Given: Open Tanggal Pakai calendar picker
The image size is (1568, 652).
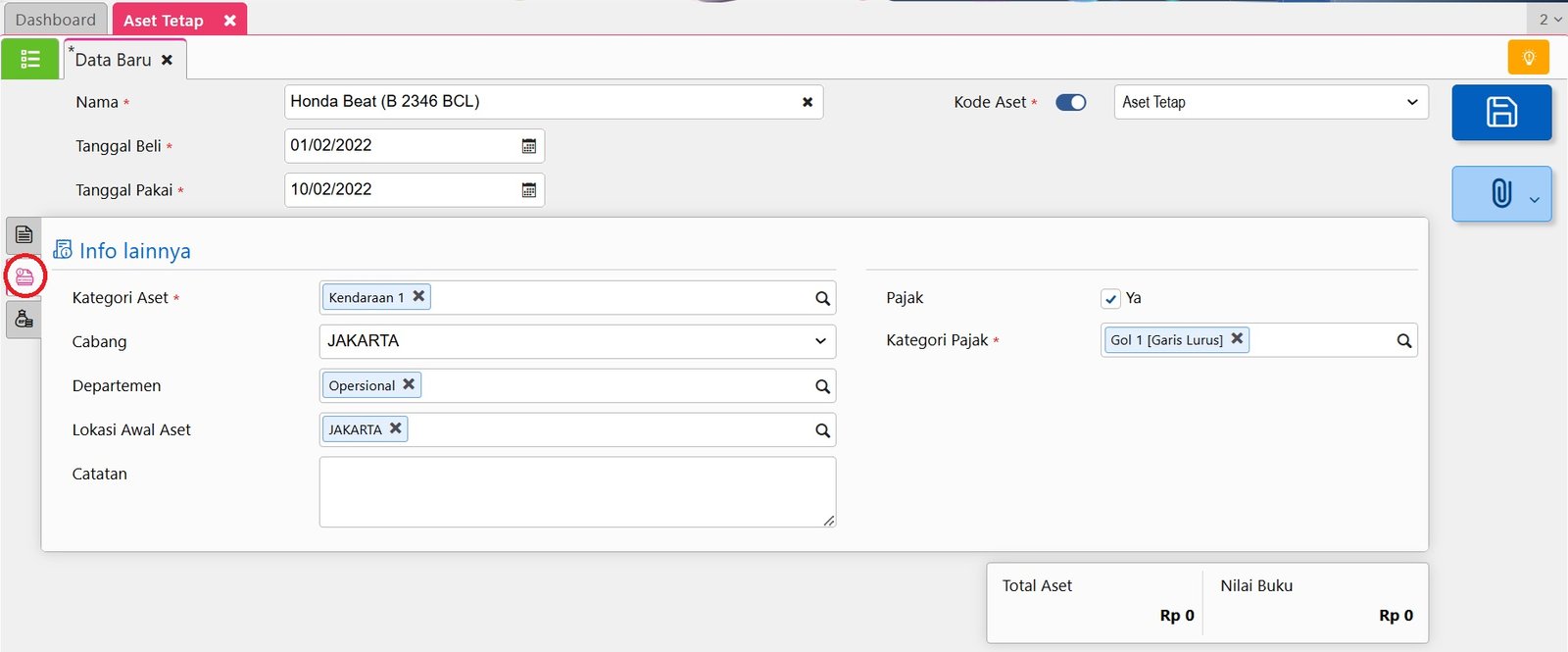Looking at the screenshot, I should click(x=529, y=190).
